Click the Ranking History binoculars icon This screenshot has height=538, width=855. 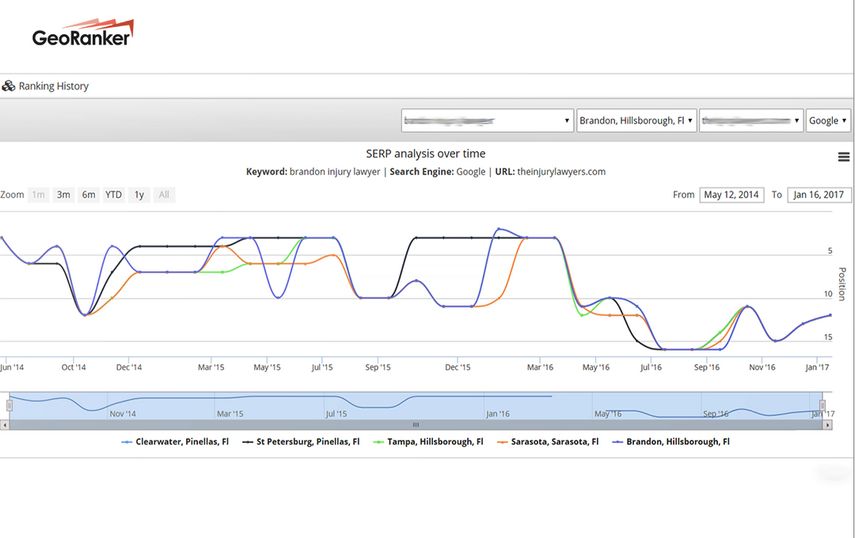8,86
